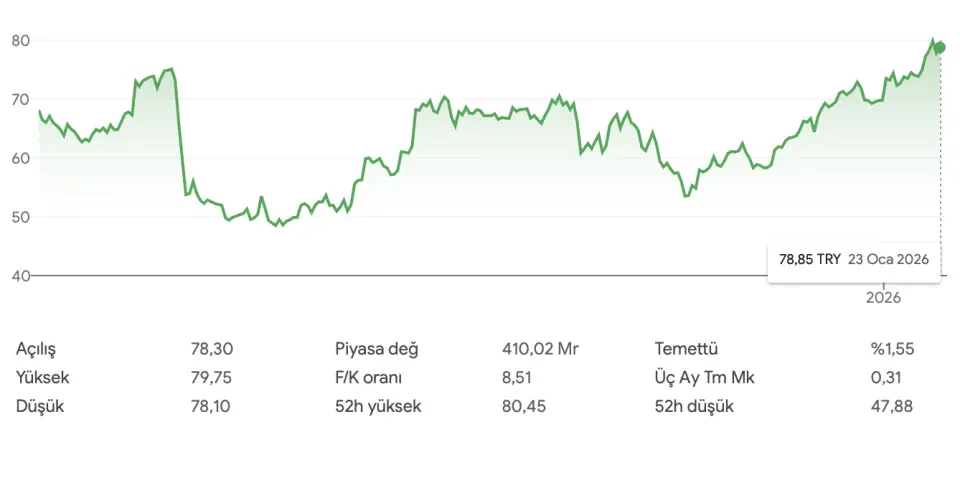Viewport: 960px width, 488px height.
Task: Click the %1,55 dividend yield value
Action: click(x=892, y=349)
